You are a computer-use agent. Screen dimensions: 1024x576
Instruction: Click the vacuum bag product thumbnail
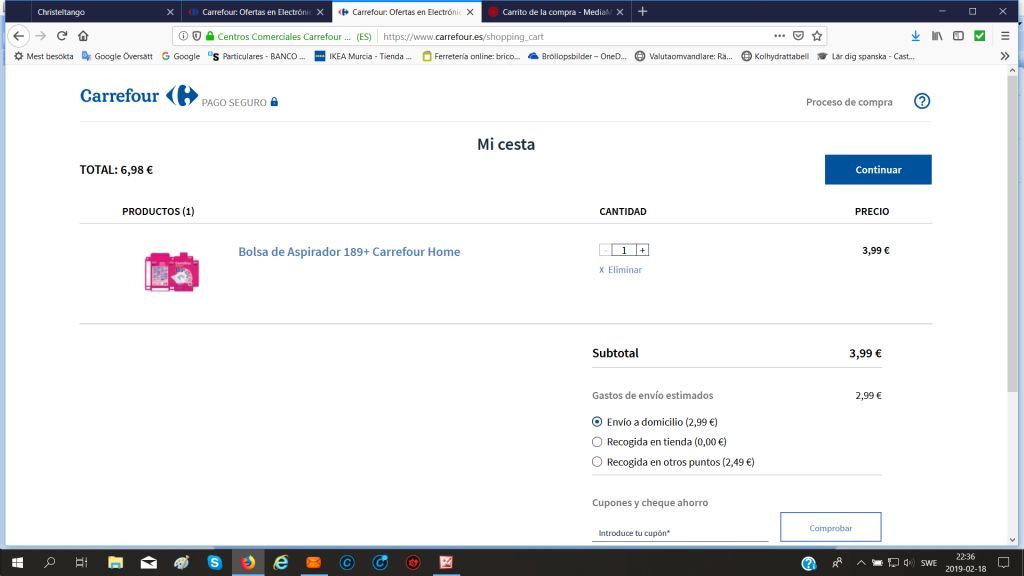pyautogui.click(x=172, y=271)
